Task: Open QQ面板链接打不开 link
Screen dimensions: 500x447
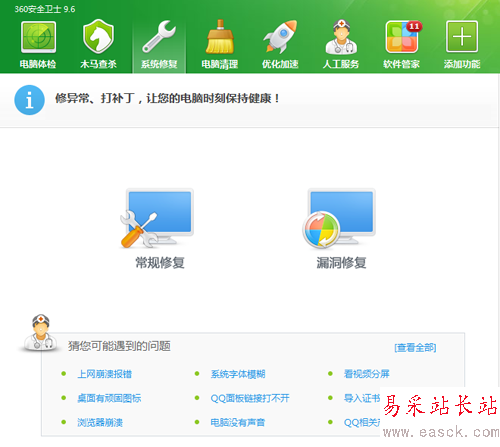Action: tap(250, 398)
